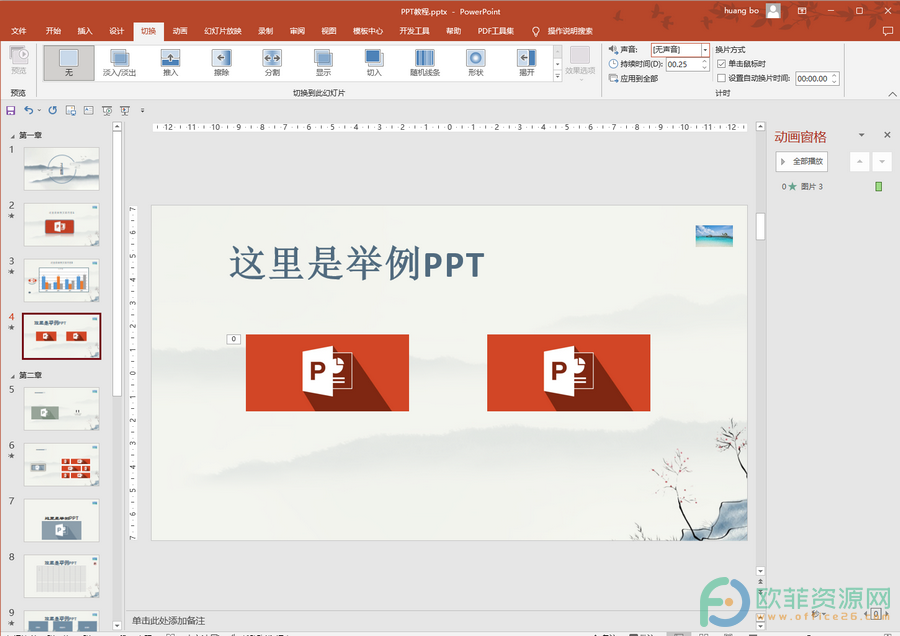This screenshot has height=636, width=900.
Task: Open the 开发工具 tab
Action: point(414,31)
